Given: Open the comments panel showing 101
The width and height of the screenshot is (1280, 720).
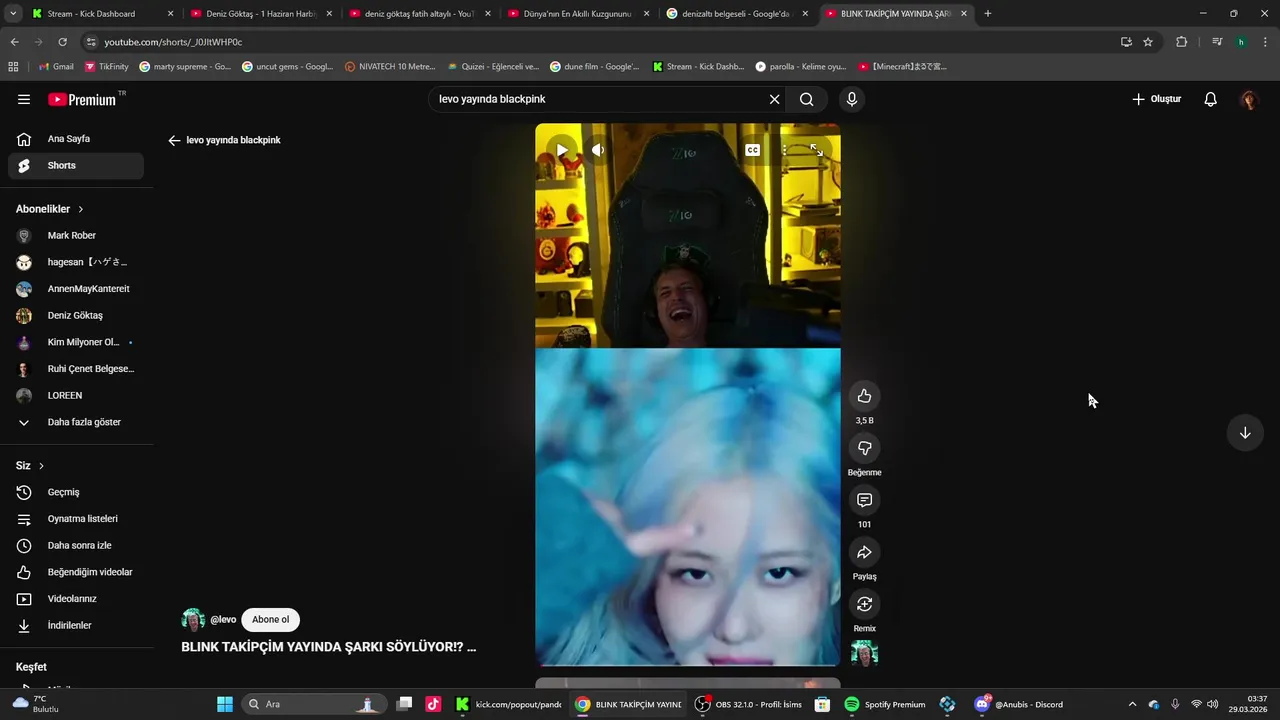Looking at the screenshot, I should [x=864, y=500].
